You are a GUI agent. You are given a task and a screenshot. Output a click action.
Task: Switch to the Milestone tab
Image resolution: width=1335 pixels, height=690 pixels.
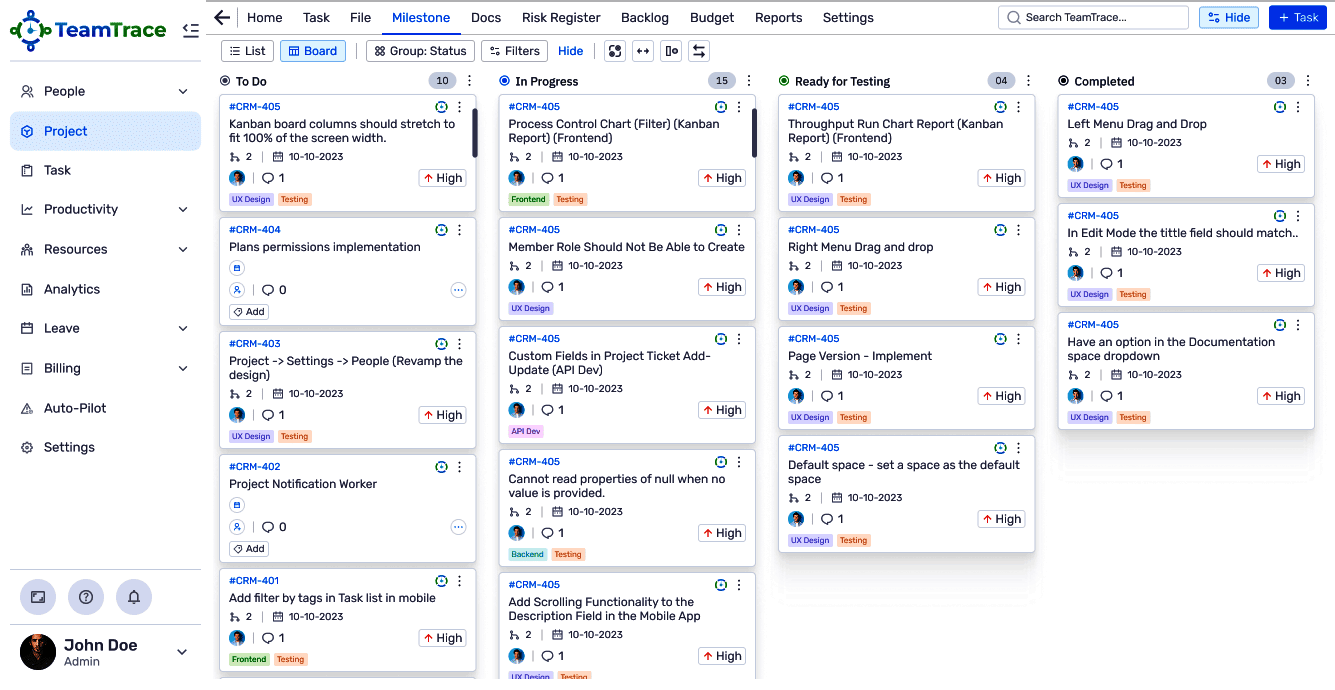tap(421, 17)
